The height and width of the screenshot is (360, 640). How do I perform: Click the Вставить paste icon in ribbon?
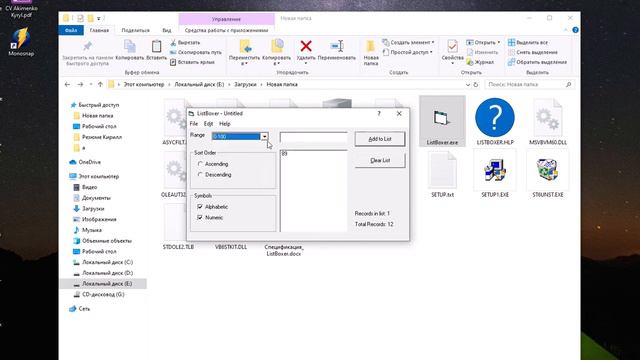[156, 47]
